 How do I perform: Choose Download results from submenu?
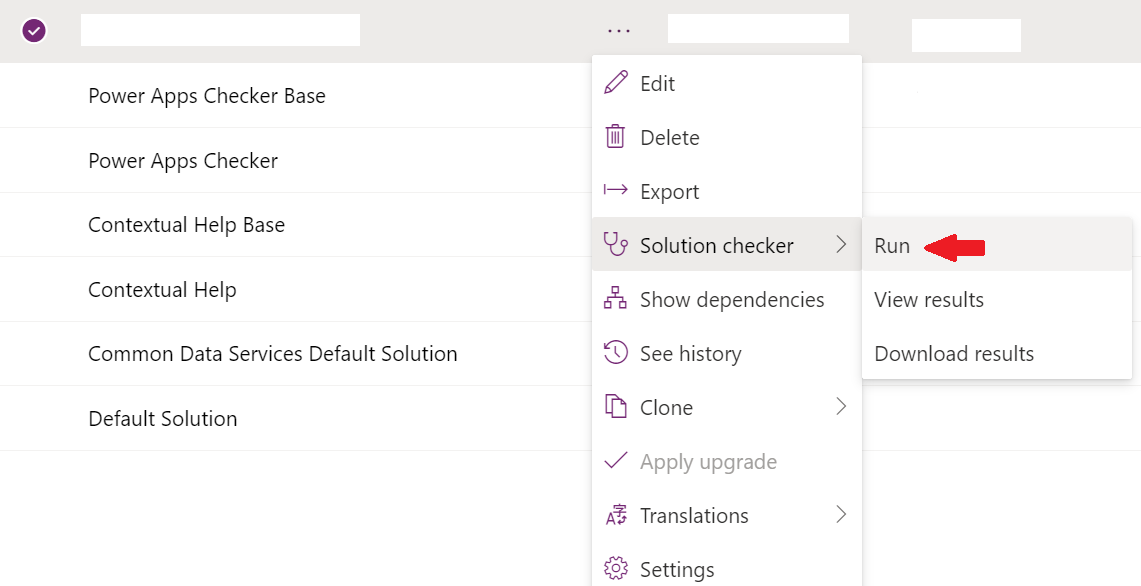pos(954,354)
